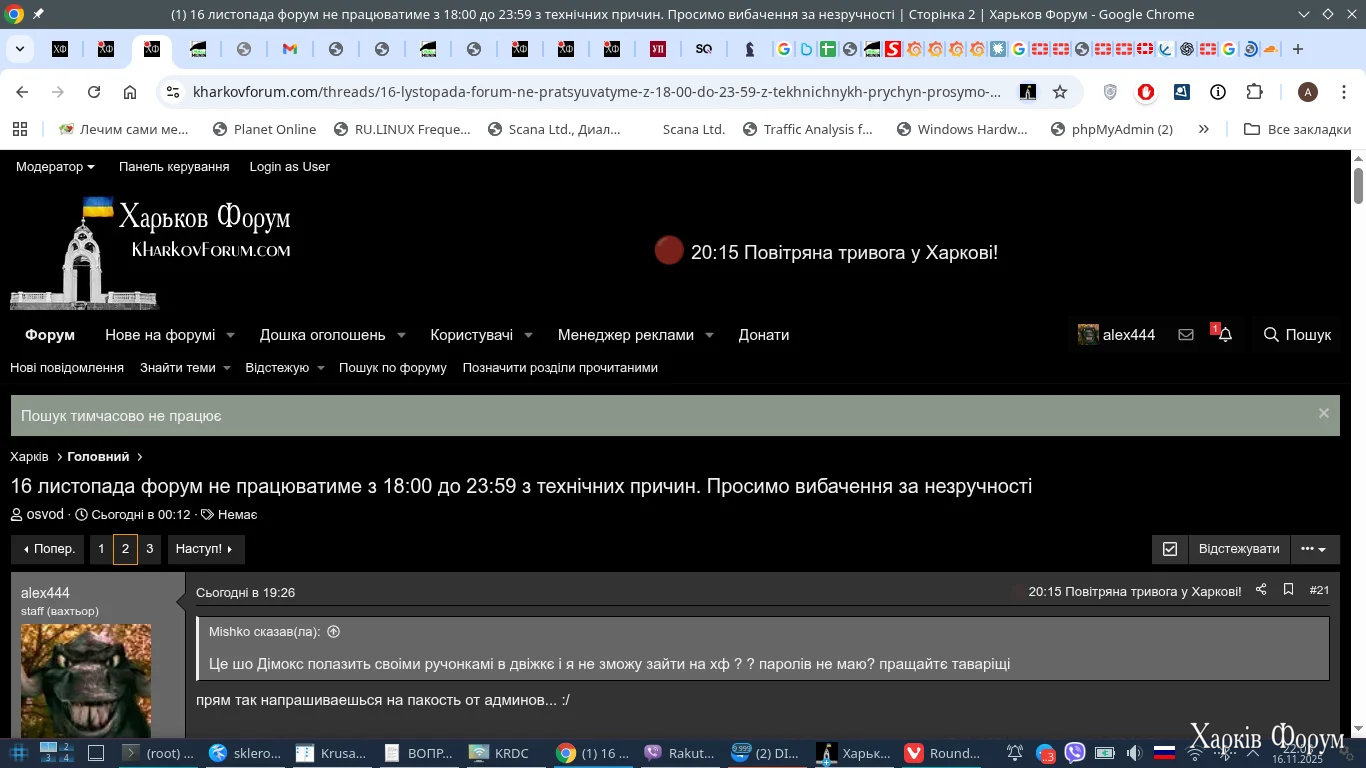Screen dimensions: 1366x768
Task: Click the Chrome home button
Action: click(x=130, y=92)
